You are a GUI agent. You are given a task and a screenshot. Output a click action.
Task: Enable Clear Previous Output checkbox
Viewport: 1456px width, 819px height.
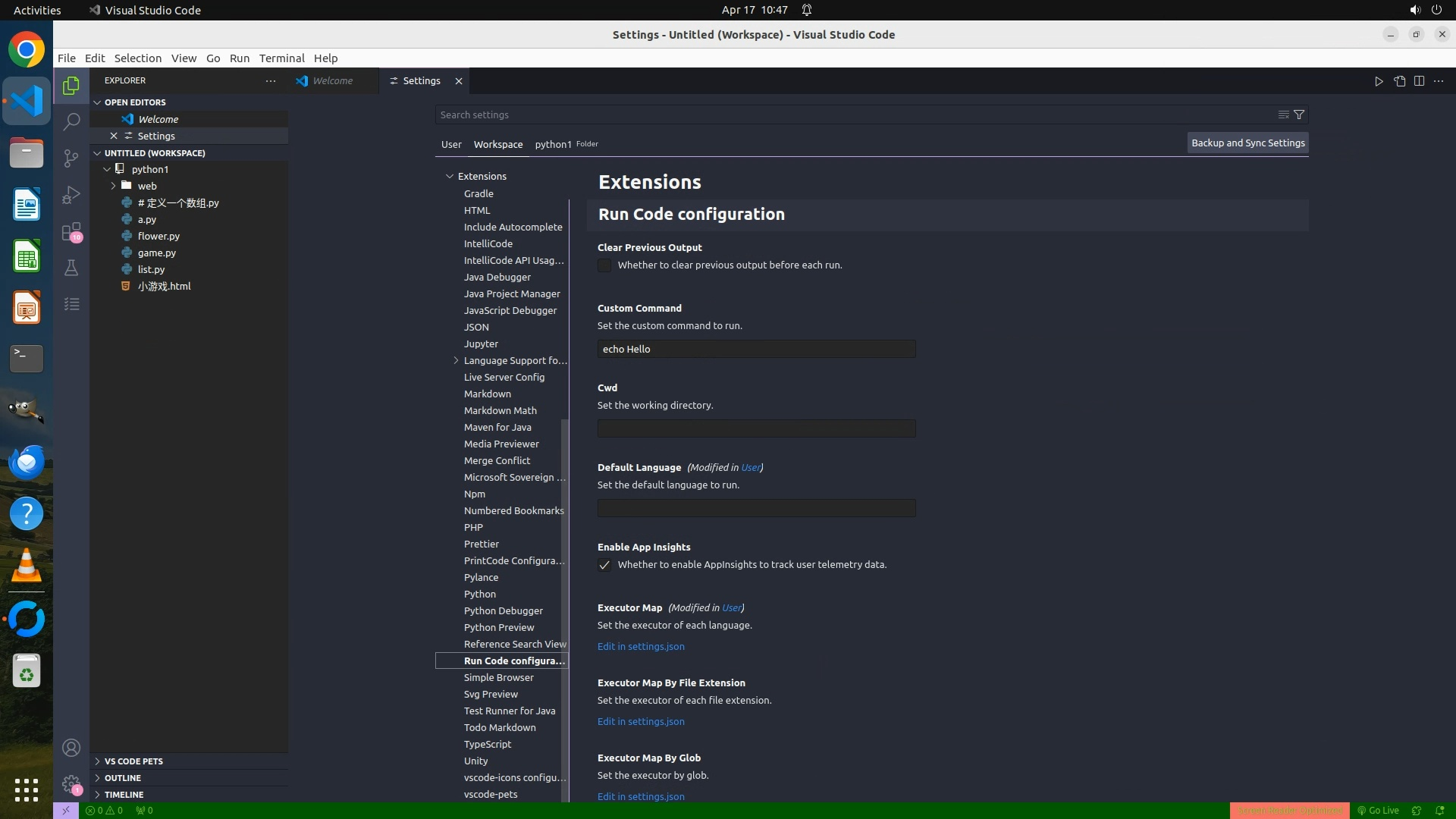pos(604,265)
